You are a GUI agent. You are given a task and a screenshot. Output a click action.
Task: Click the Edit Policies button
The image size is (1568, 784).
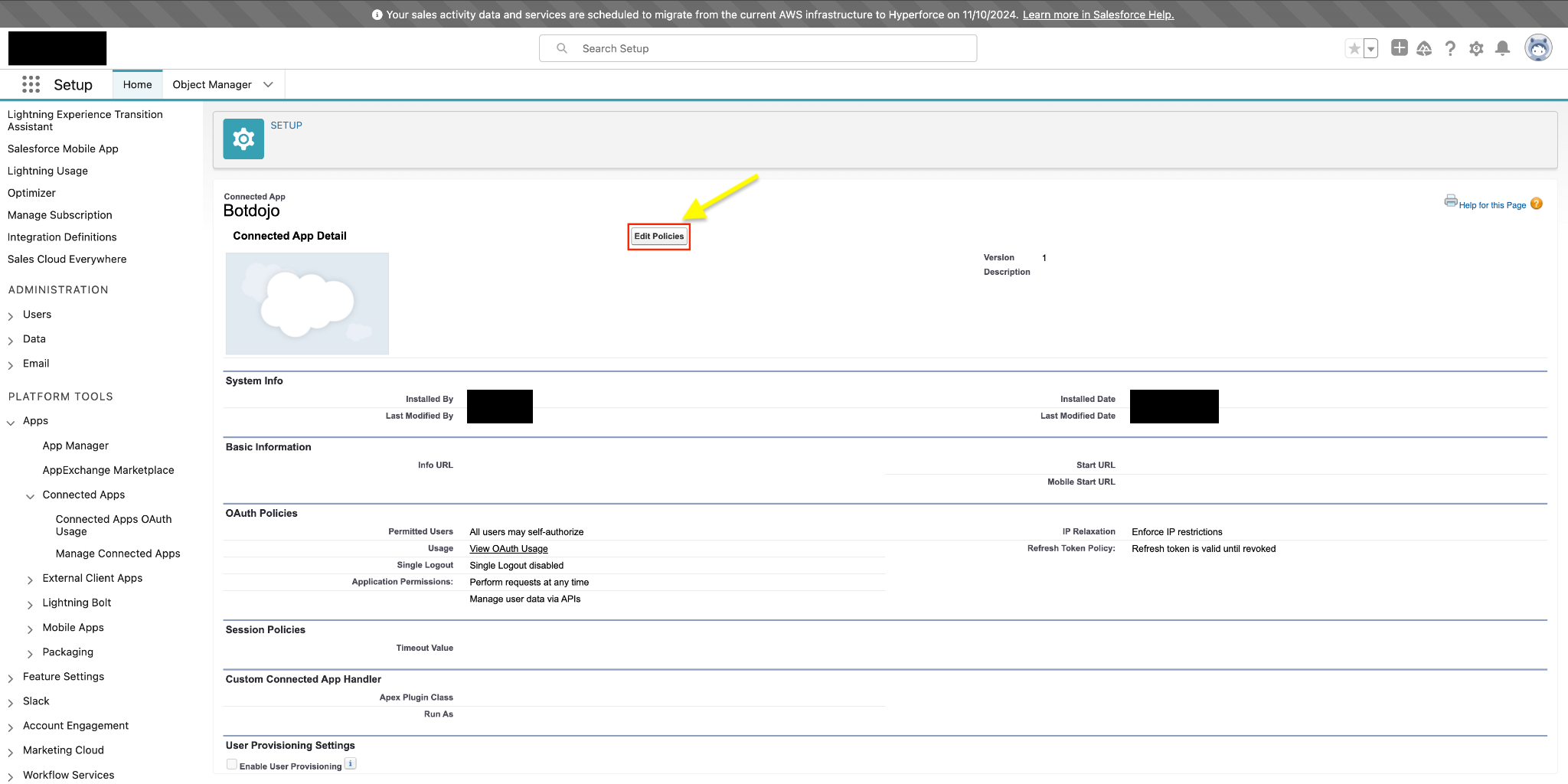pos(658,237)
